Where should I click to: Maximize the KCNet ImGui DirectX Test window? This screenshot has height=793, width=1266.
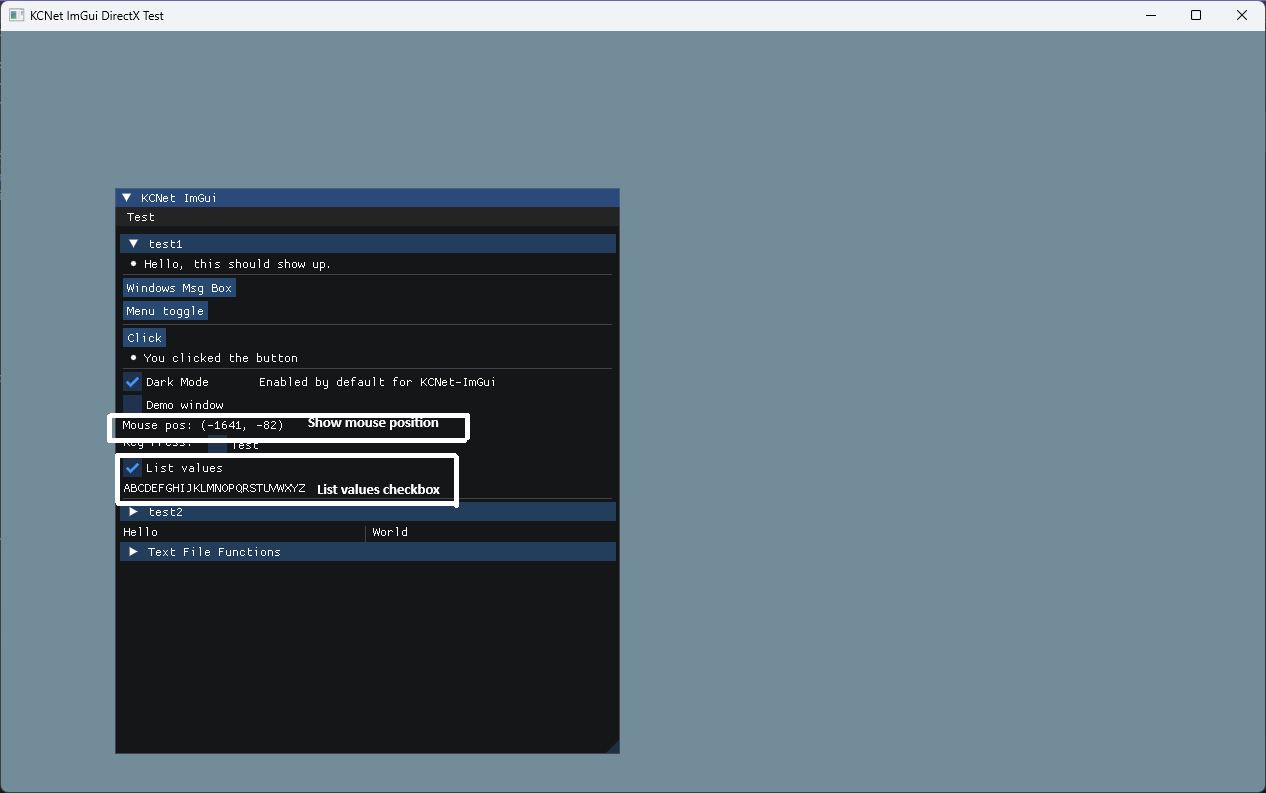tap(1196, 15)
